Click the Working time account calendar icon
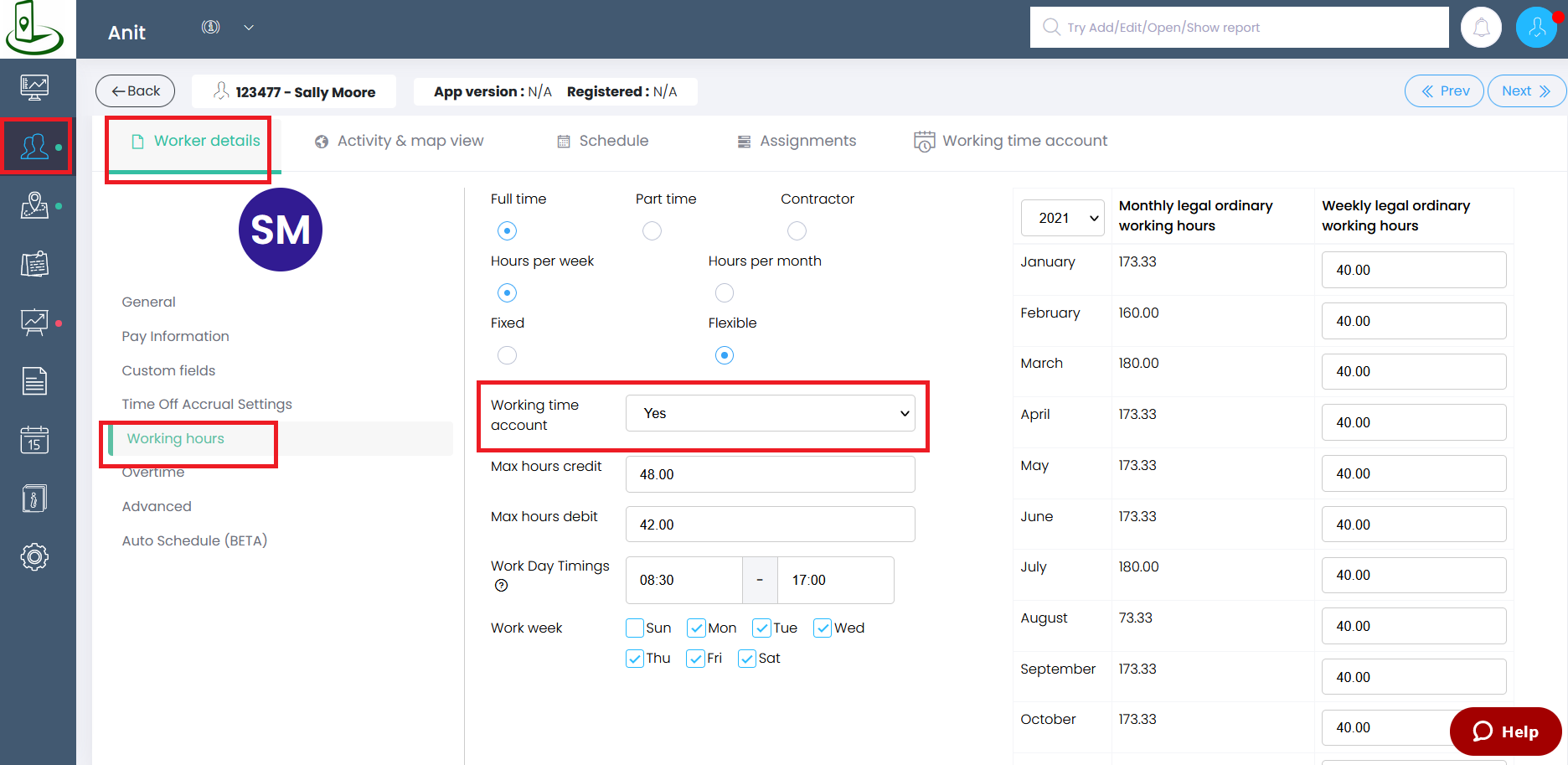1568x765 pixels. tap(924, 142)
